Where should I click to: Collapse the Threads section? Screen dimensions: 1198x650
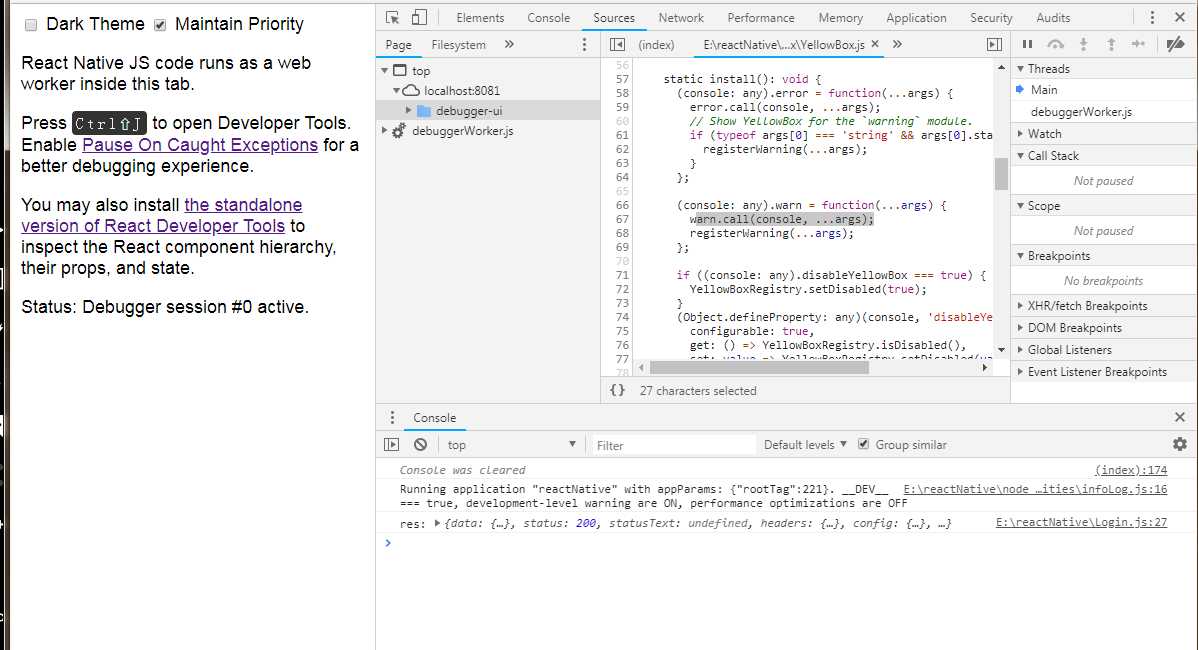[x=1020, y=69]
